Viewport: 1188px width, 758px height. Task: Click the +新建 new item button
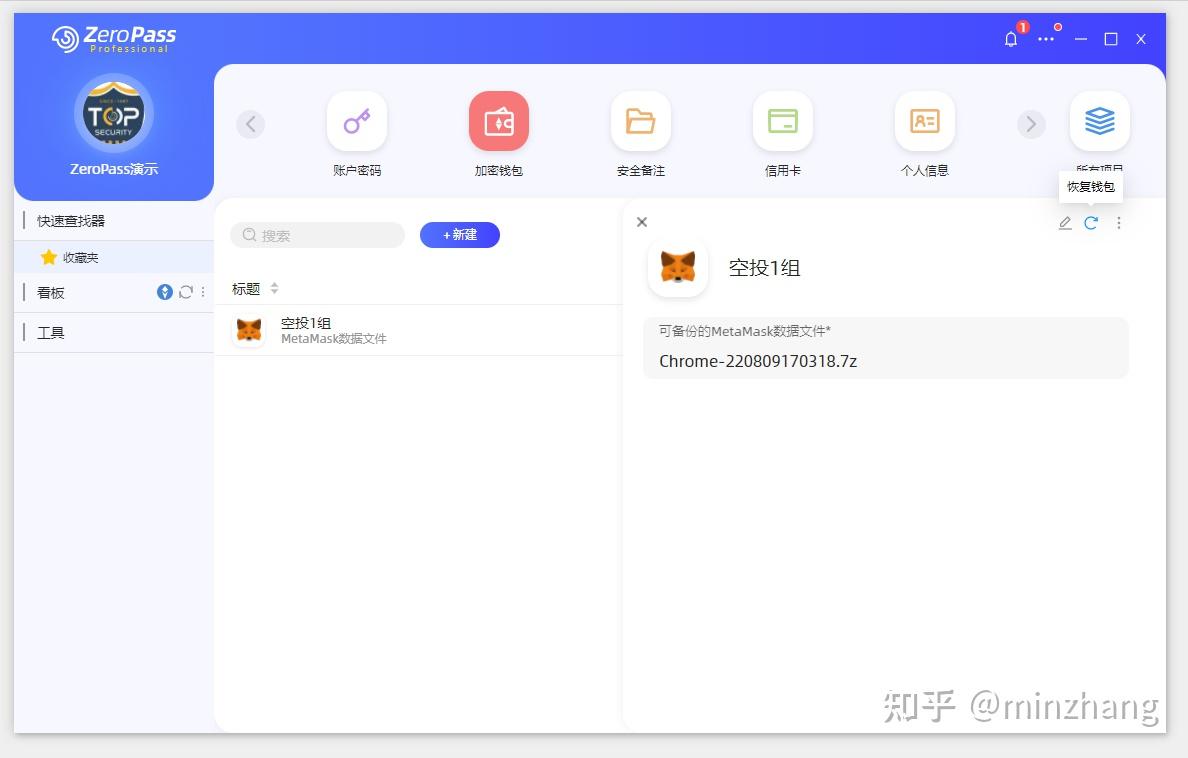pos(459,235)
